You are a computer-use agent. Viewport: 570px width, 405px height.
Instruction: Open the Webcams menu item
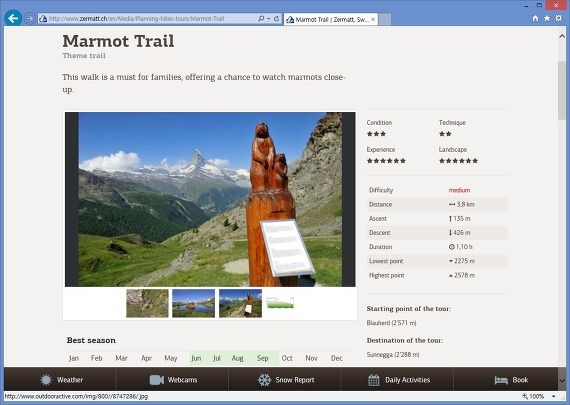[173, 380]
